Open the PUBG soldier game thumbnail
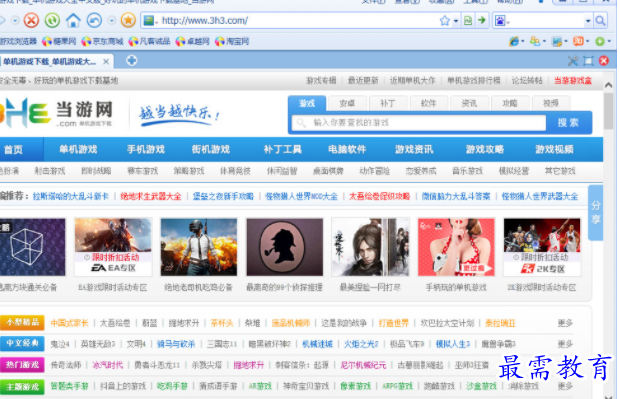The image size is (620, 399). [199, 247]
